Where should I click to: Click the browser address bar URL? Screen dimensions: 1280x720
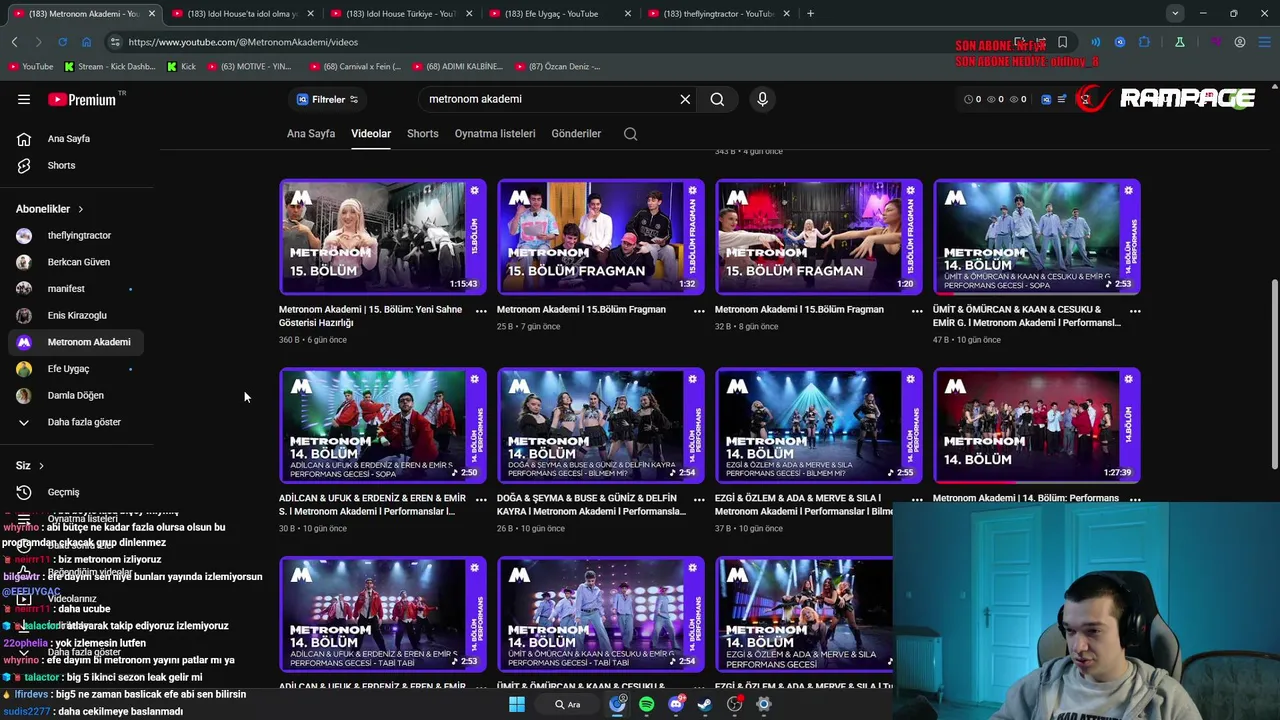[x=243, y=42]
